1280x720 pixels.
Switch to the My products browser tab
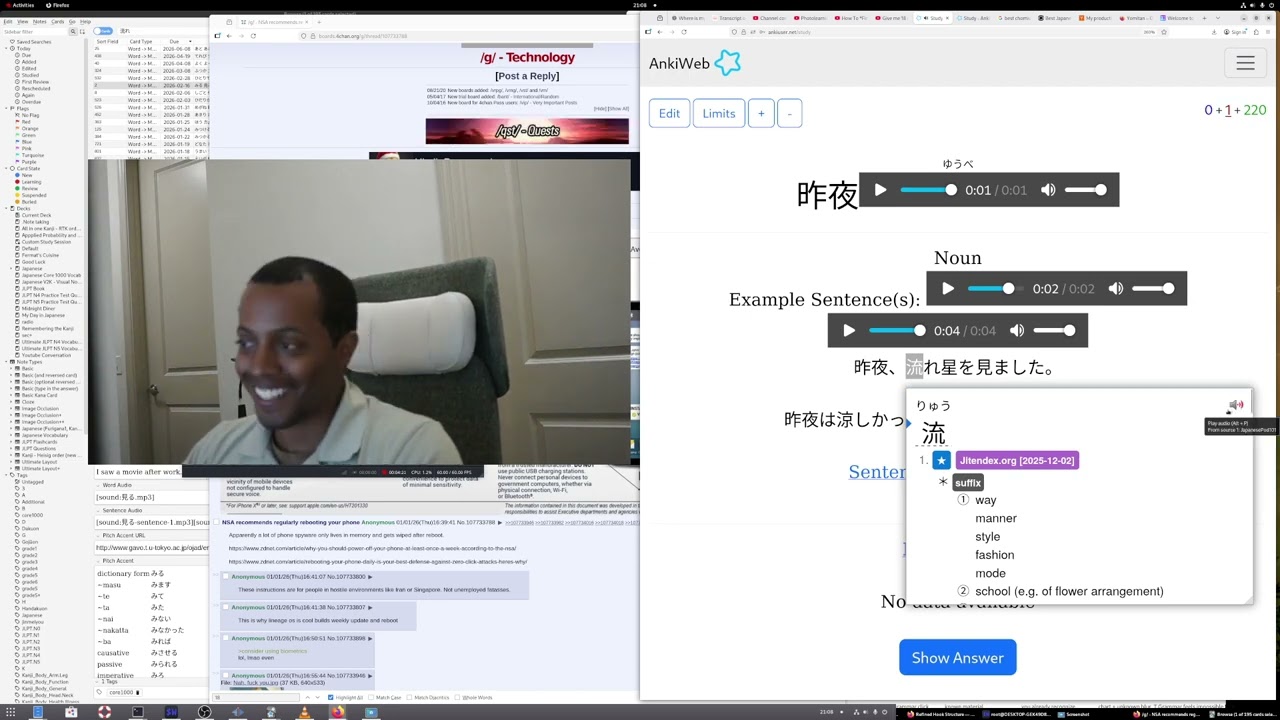coord(1096,18)
